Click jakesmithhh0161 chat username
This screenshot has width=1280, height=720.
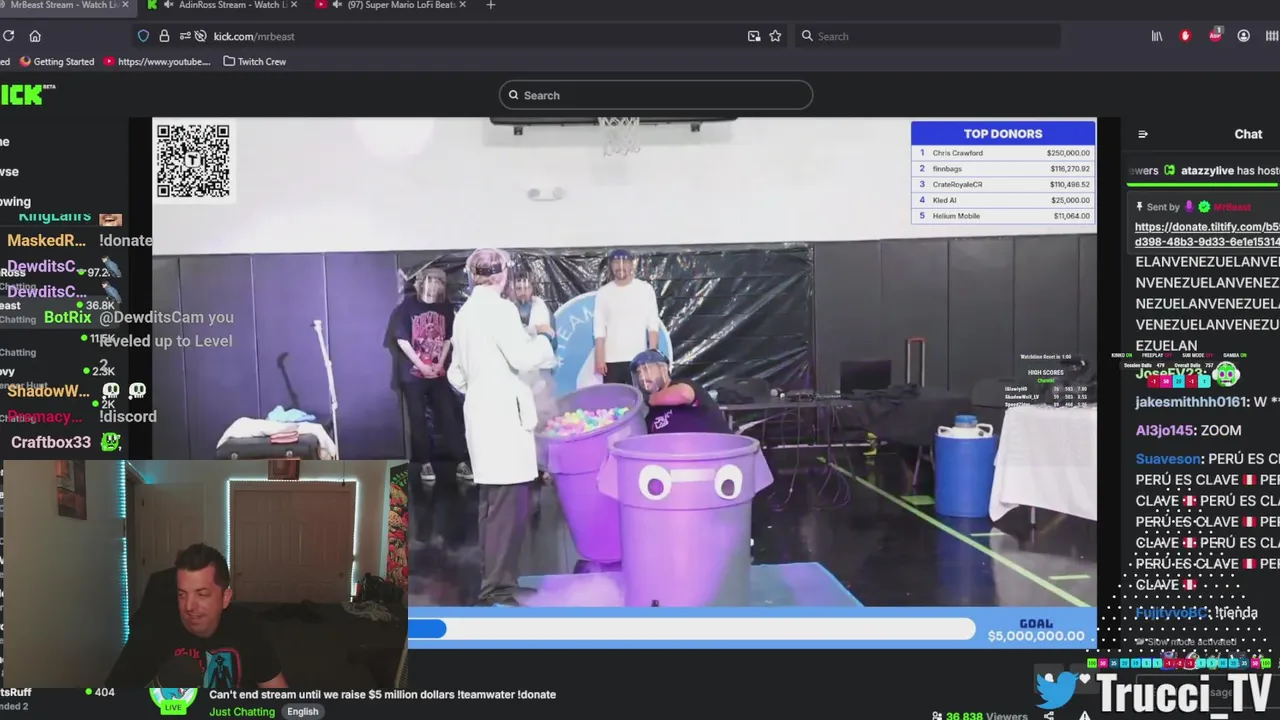(x=1191, y=402)
